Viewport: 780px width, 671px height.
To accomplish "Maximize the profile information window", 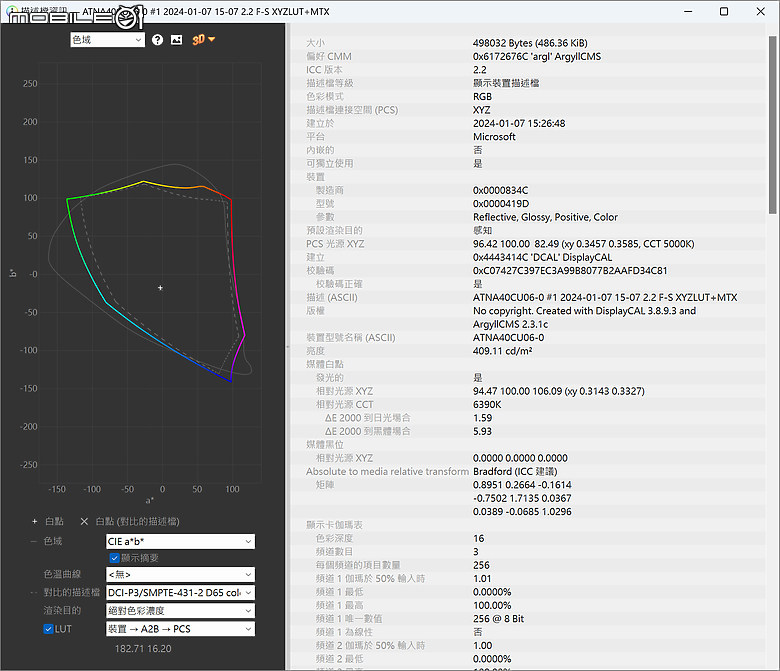I will point(724,11).
